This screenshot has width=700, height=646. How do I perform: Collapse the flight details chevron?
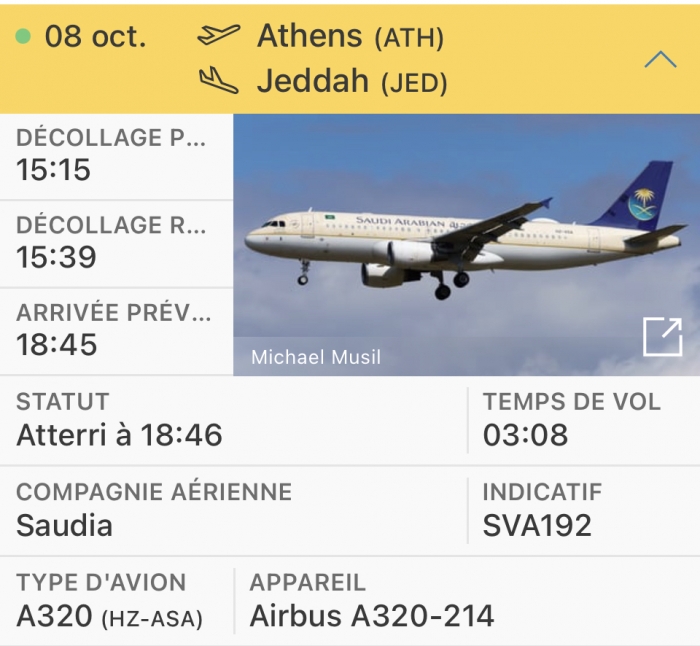pos(660,59)
